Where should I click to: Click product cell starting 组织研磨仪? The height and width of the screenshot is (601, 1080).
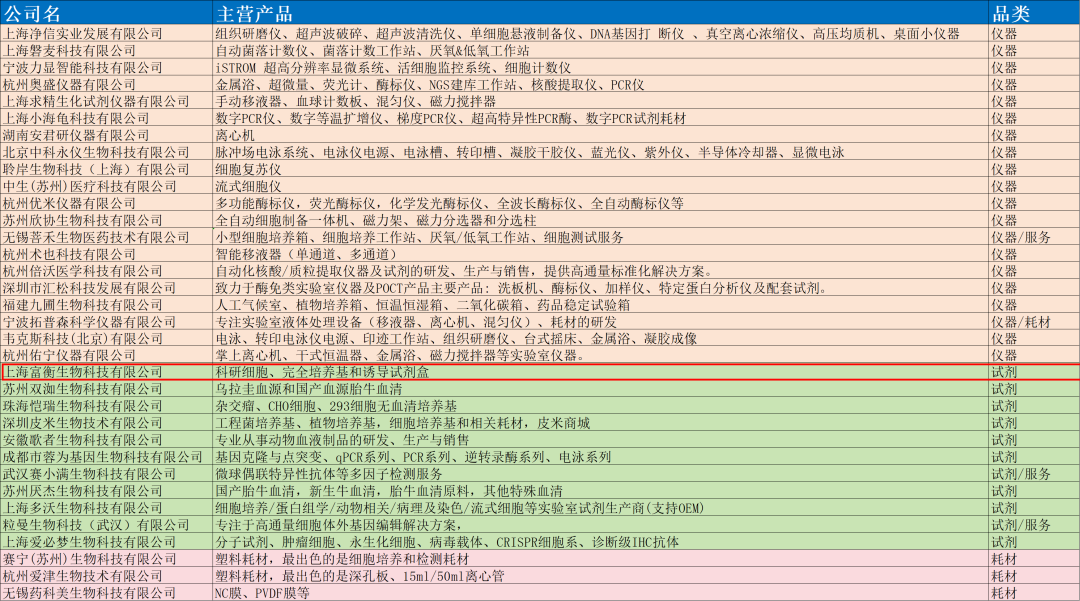(601, 34)
